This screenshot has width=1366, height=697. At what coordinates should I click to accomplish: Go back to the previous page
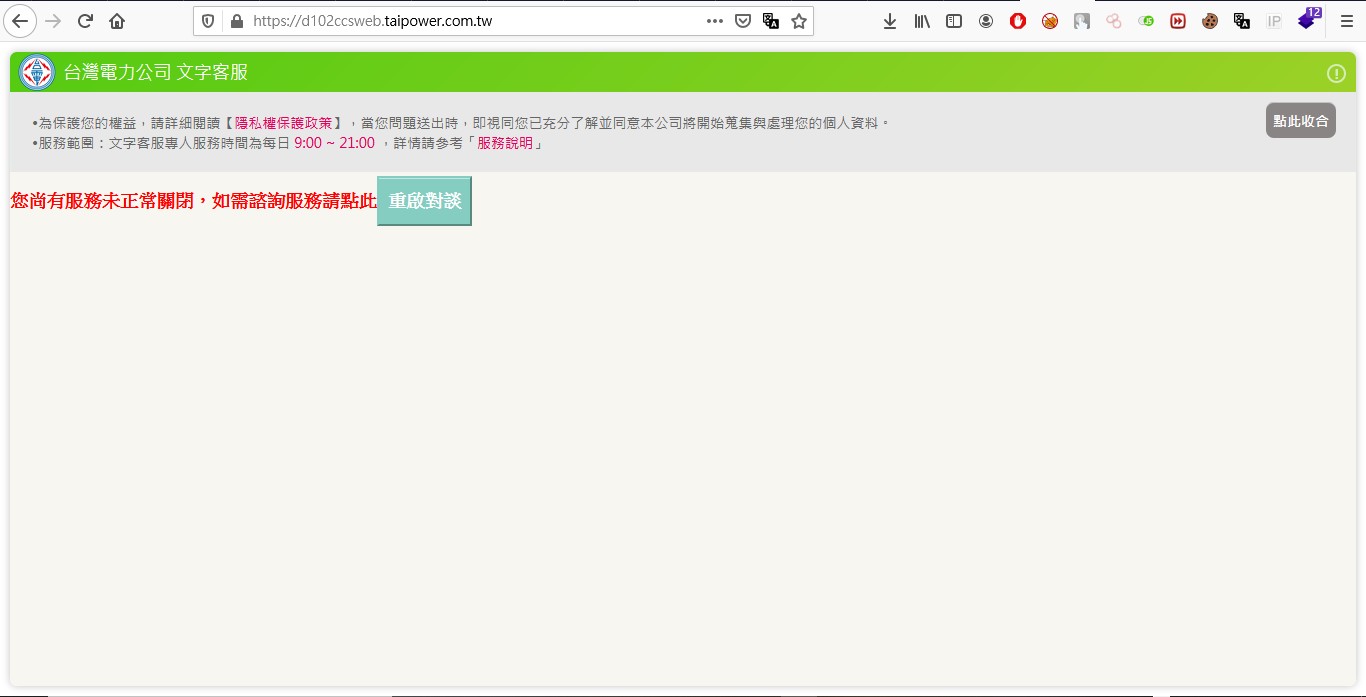20,21
